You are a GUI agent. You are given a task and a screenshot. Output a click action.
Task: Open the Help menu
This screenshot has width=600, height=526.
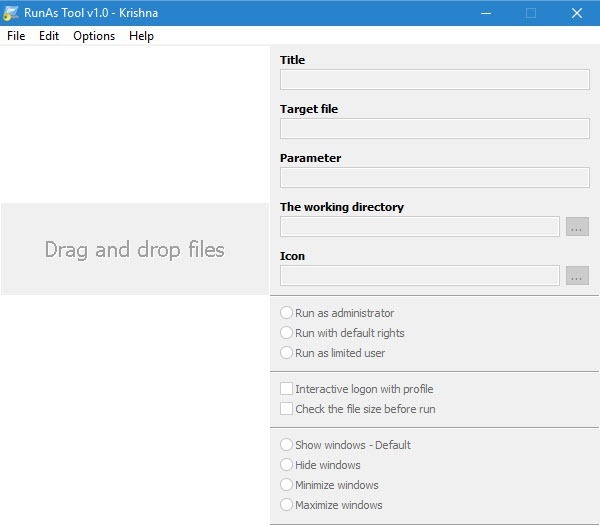pyautogui.click(x=141, y=36)
